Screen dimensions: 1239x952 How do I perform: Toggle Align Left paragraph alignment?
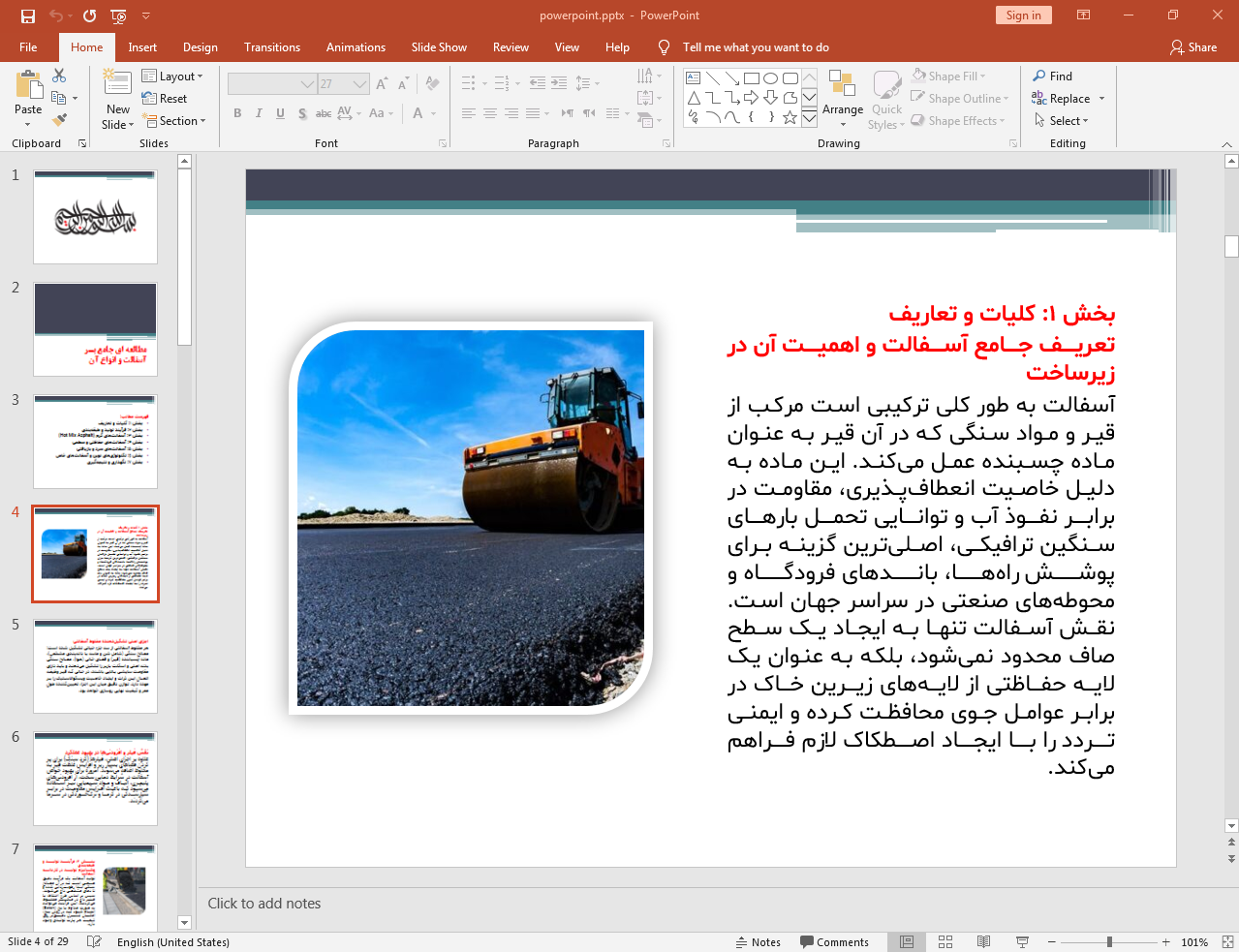[x=468, y=113]
